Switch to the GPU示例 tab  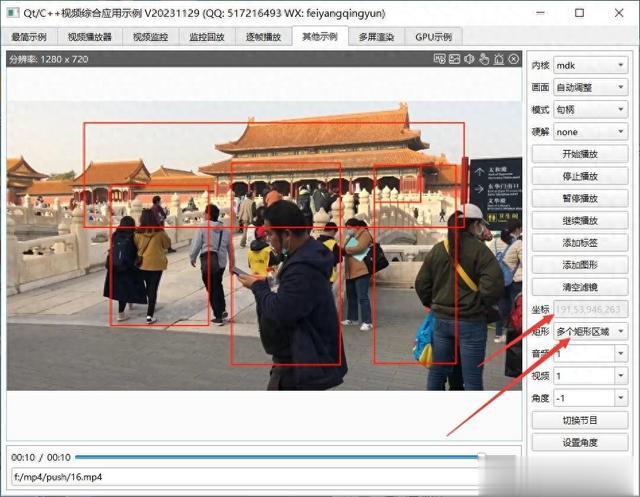coord(433,37)
